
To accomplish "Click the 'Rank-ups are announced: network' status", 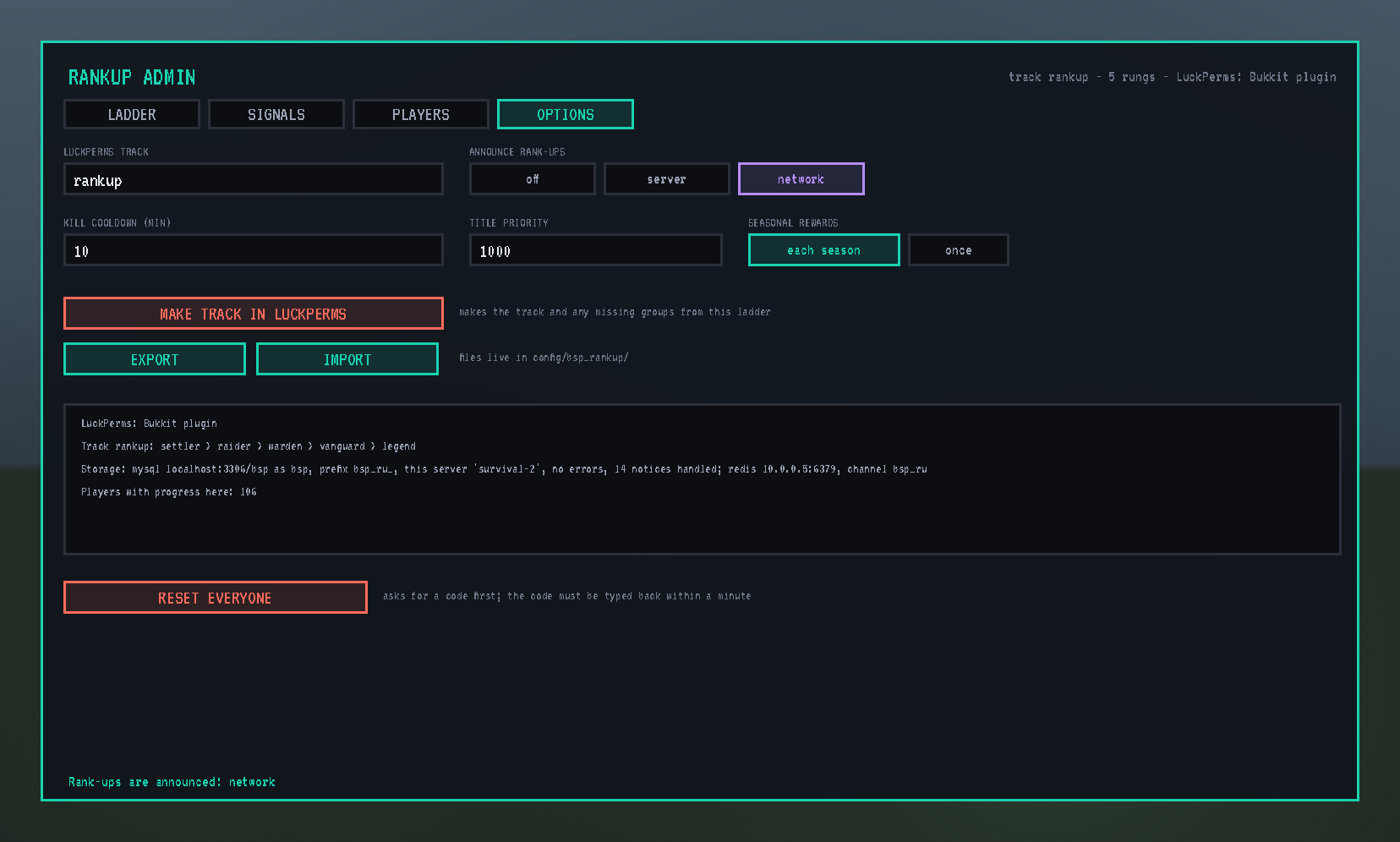I will click(x=172, y=782).
